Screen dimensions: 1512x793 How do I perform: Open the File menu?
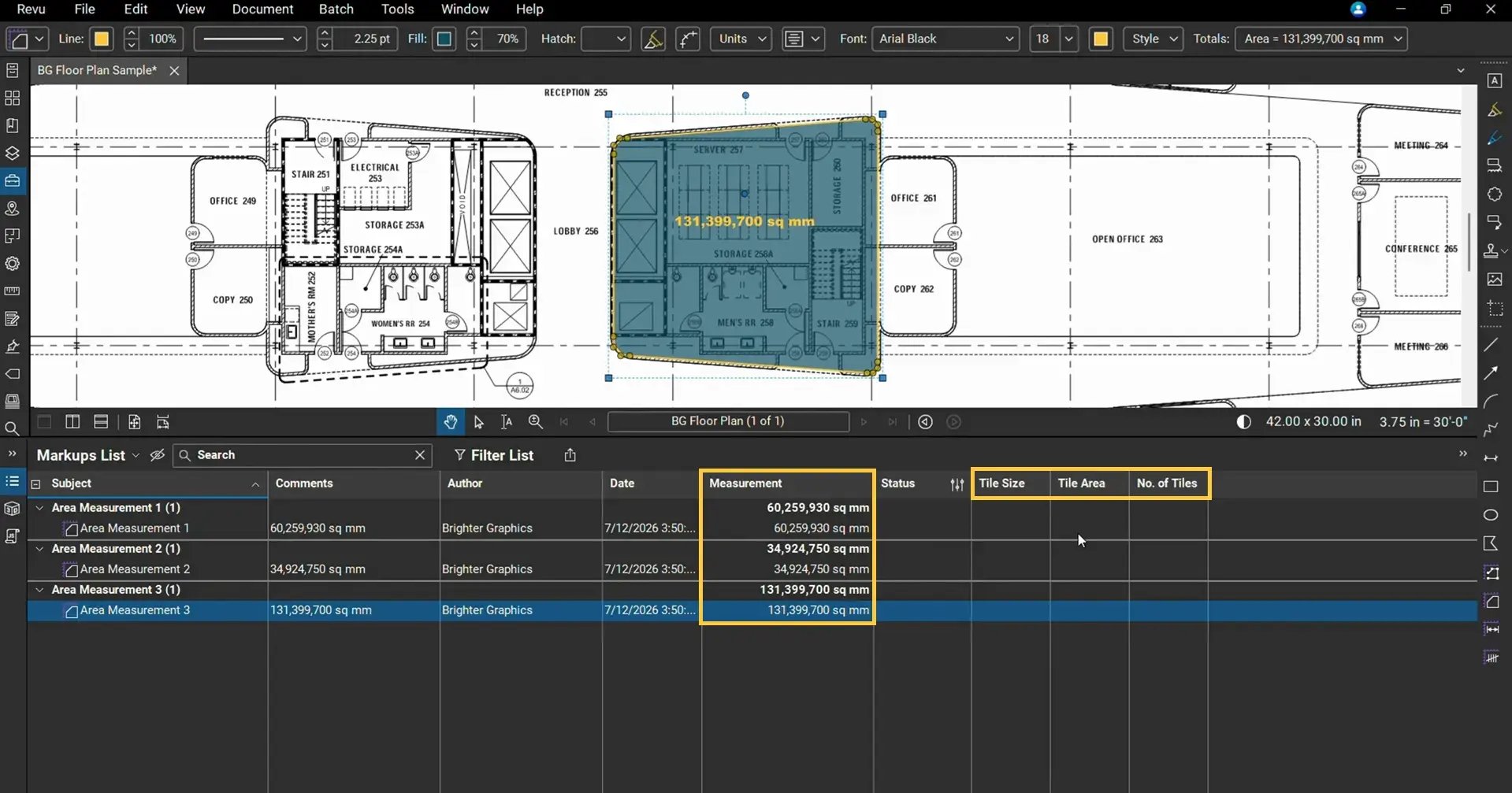(84, 9)
